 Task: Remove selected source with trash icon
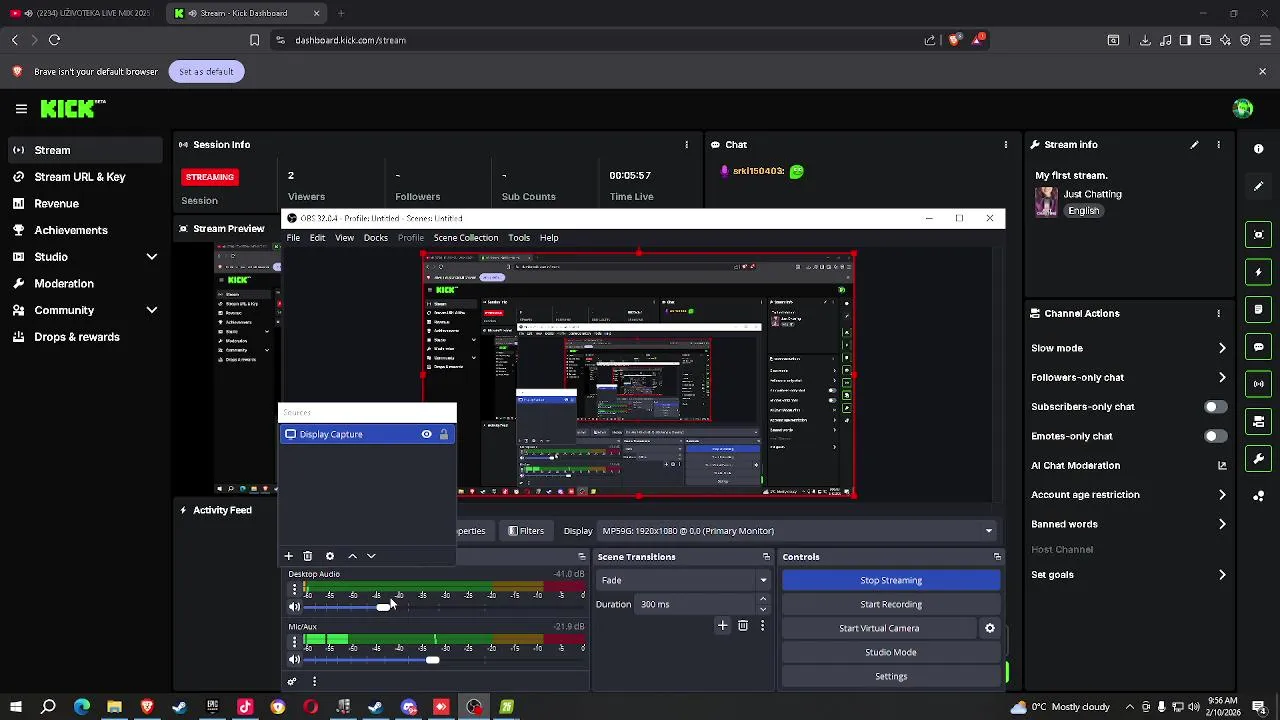[308, 556]
